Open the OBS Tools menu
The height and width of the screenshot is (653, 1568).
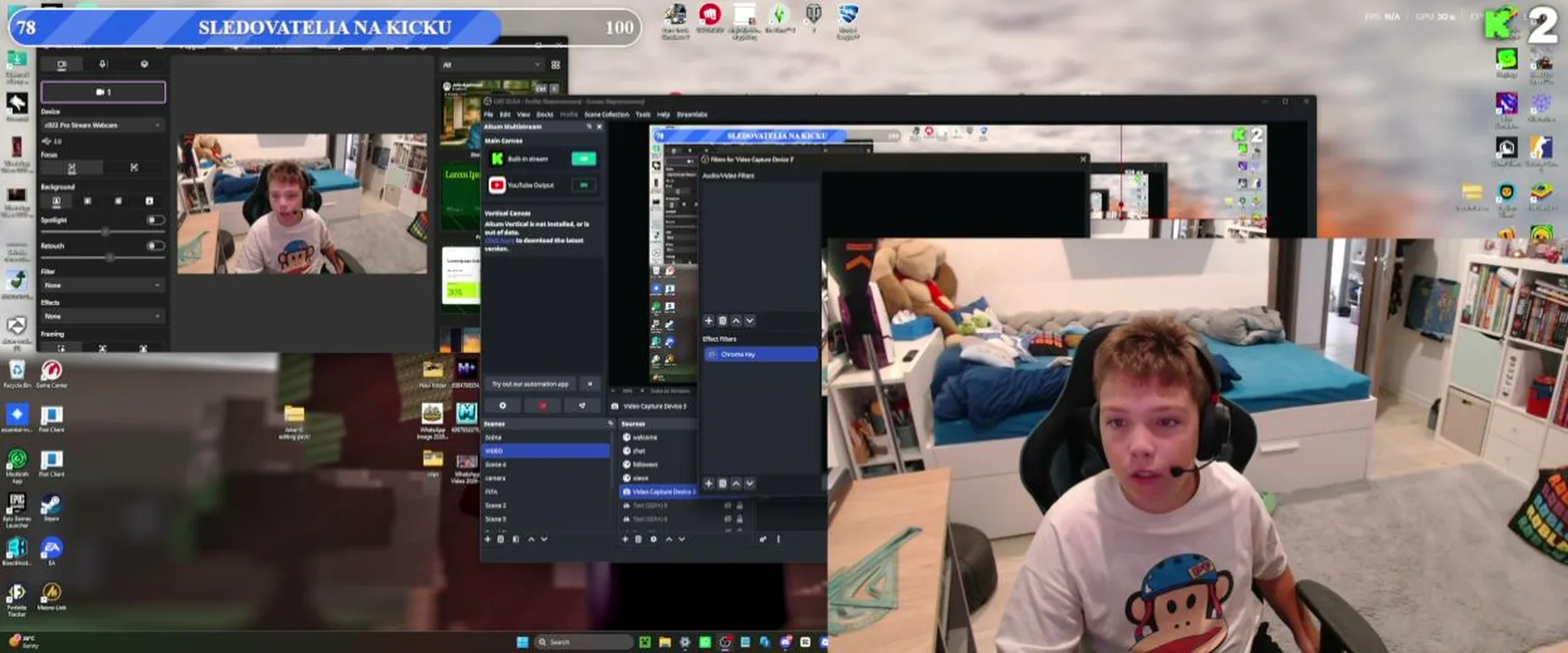[x=642, y=114]
